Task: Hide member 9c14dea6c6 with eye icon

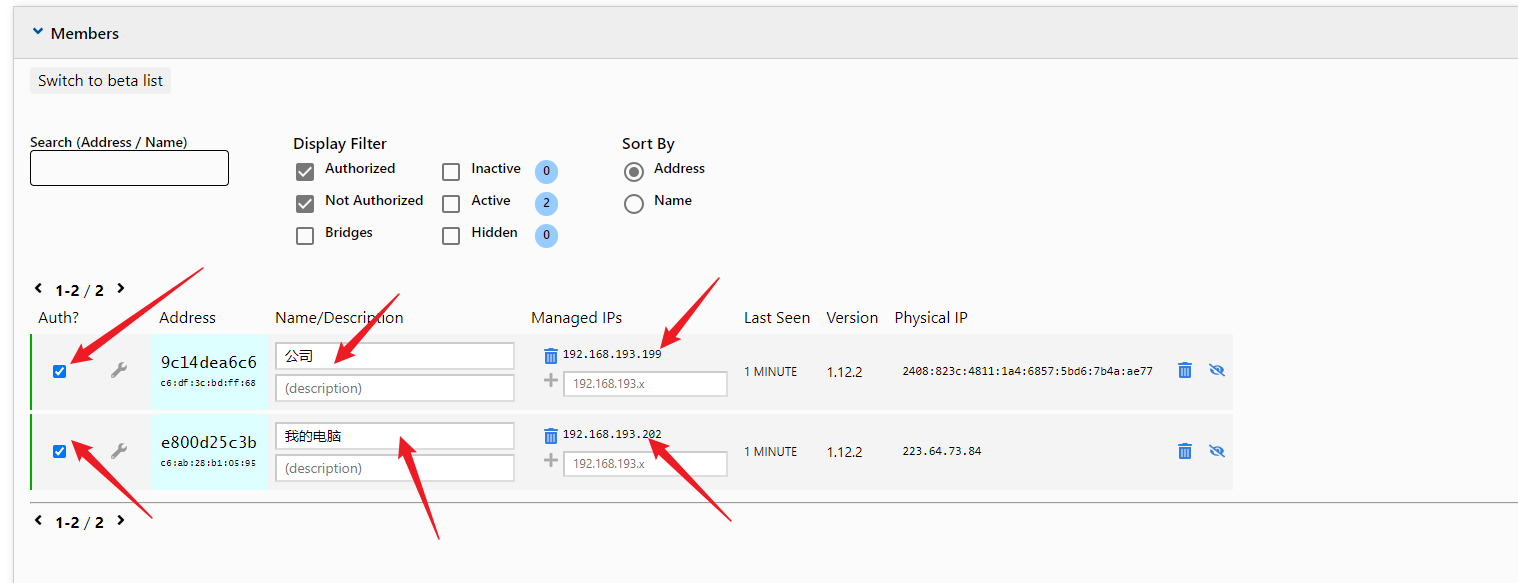Action: [x=1217, y=370]
